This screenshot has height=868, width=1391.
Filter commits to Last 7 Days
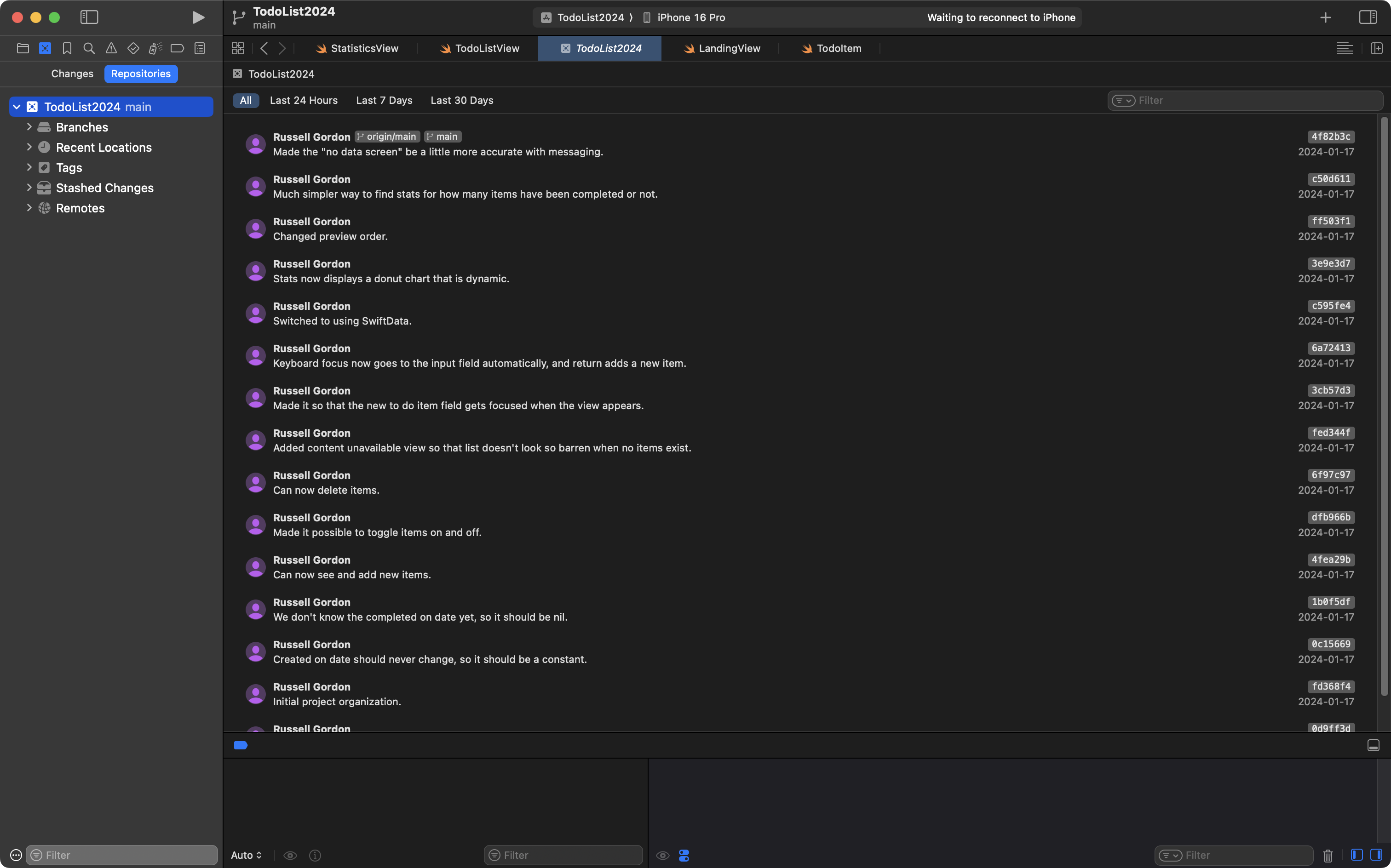pyautogui.click(x=384, y=101)
